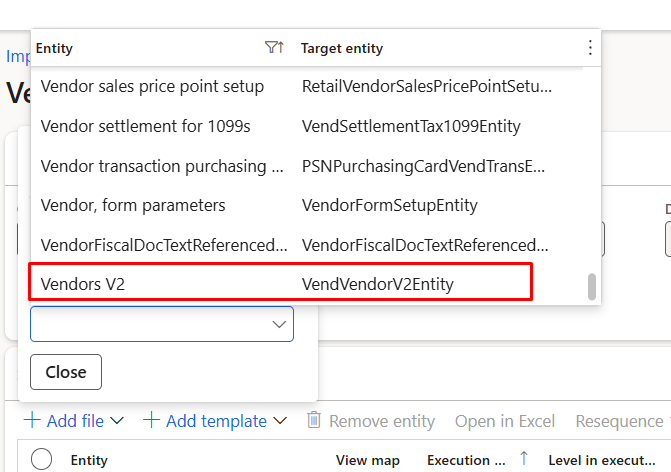Click Open in Excel toolbar button
Screen dimensions: 671x472
(505, 421)
